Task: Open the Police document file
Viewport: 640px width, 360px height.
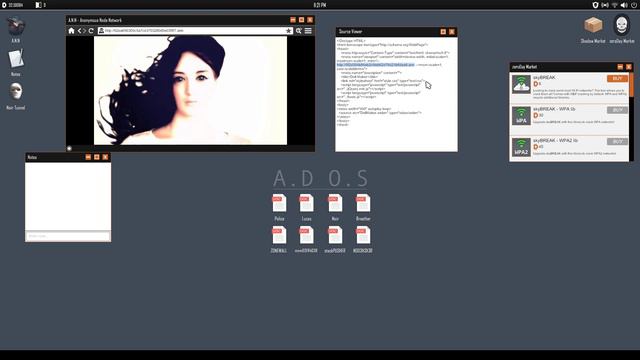Action: coord(279,203)
